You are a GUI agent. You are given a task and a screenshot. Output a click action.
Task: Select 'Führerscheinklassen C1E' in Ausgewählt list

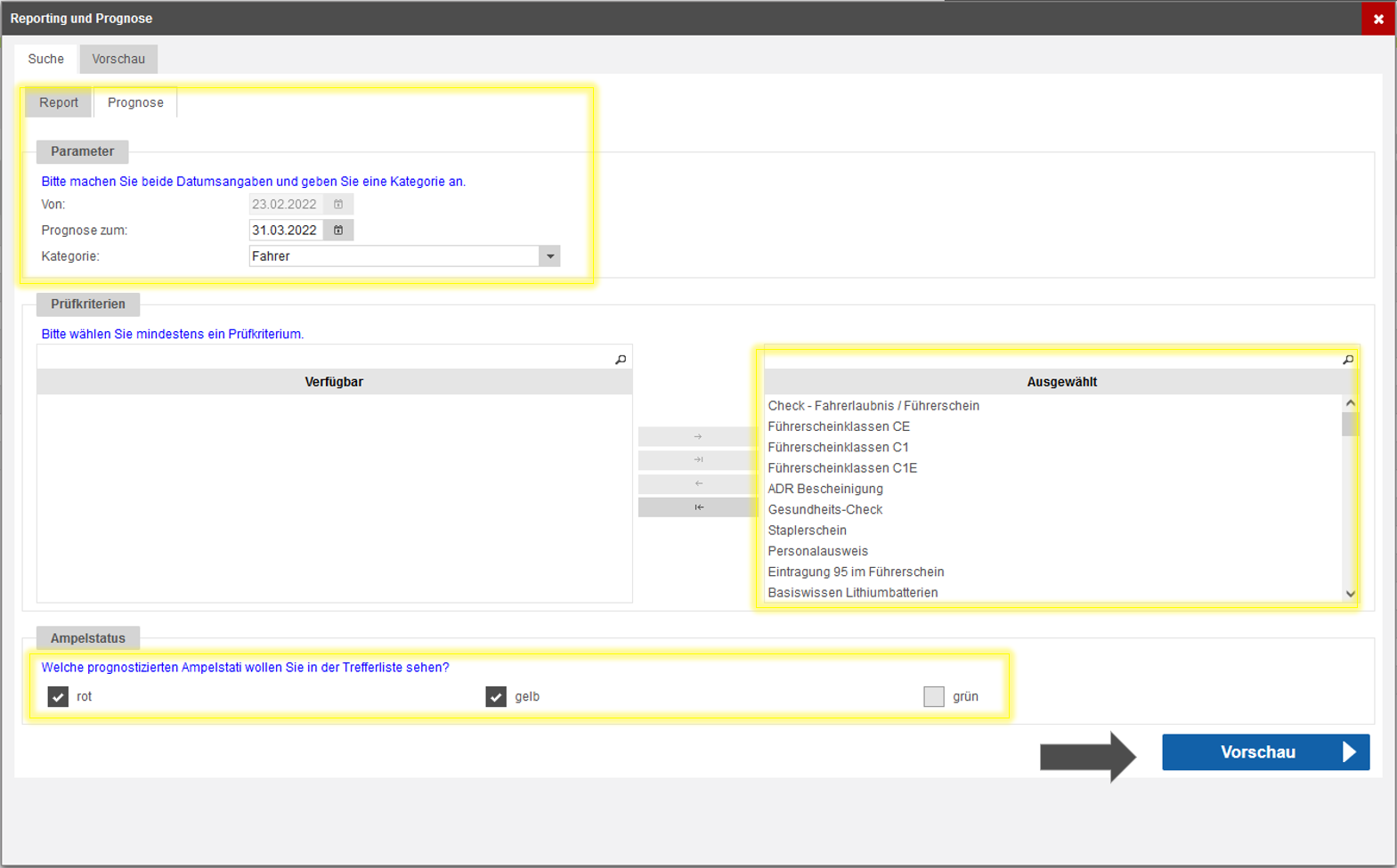coord(842,467)
